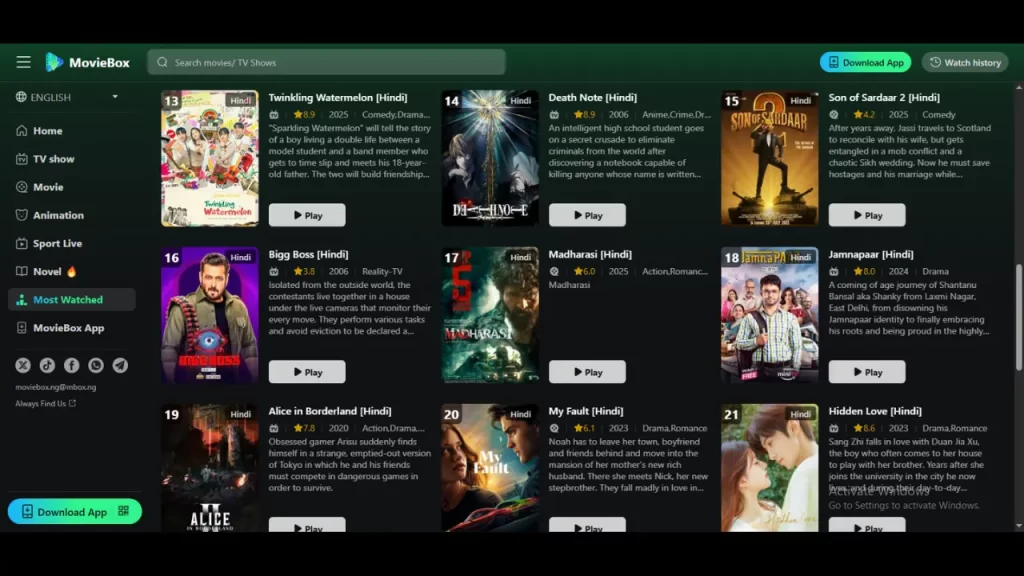The width and height of the screenshot is (1024, 576).
Task: Open MovieBox App page
Action: (72, 328)
